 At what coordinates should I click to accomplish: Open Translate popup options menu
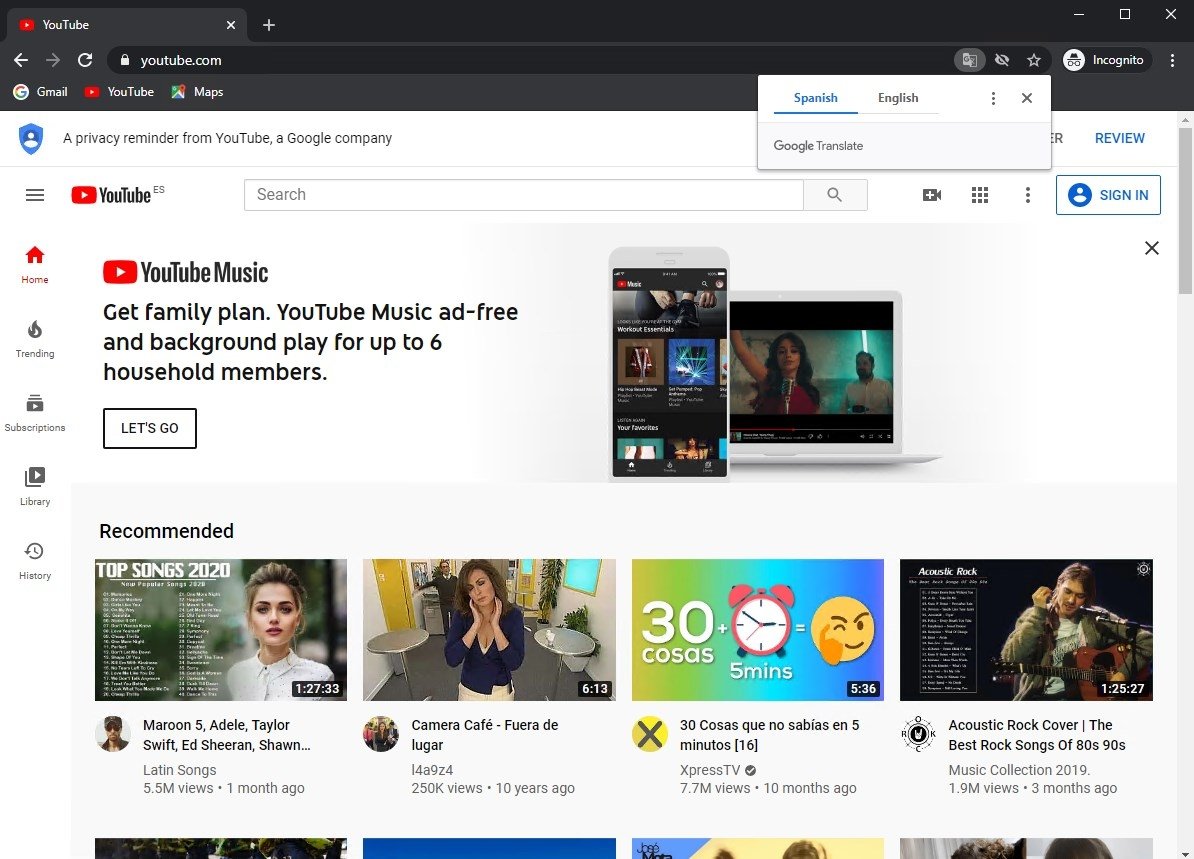click(993, 98)
